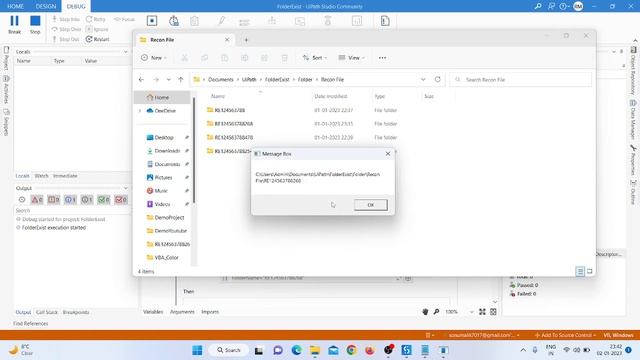Click Documents in the breadcrumb path
The width and height of the screenshot is (640, 360).
click(221, 80)
